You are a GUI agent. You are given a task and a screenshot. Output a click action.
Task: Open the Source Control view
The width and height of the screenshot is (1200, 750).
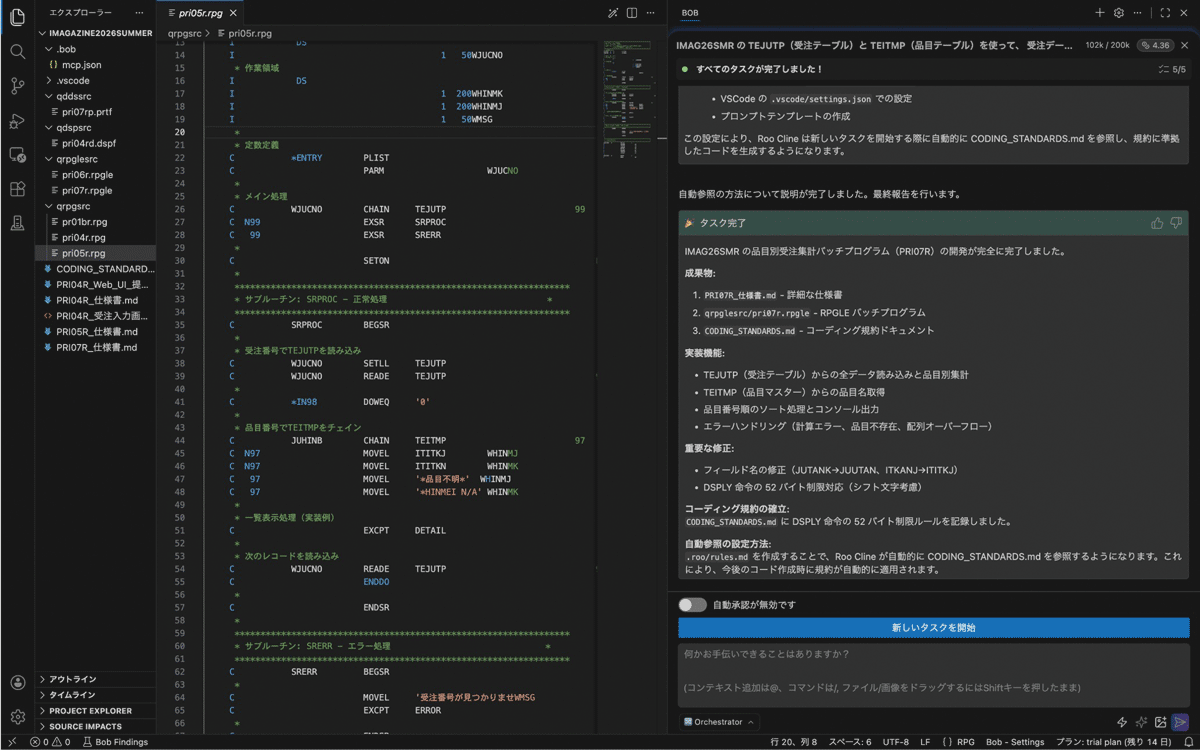[17, 86]
